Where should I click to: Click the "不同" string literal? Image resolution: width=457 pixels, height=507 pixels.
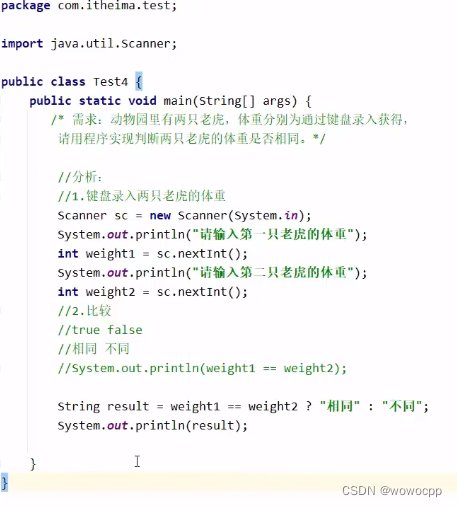pyautogui.click(x=402, y=406)
